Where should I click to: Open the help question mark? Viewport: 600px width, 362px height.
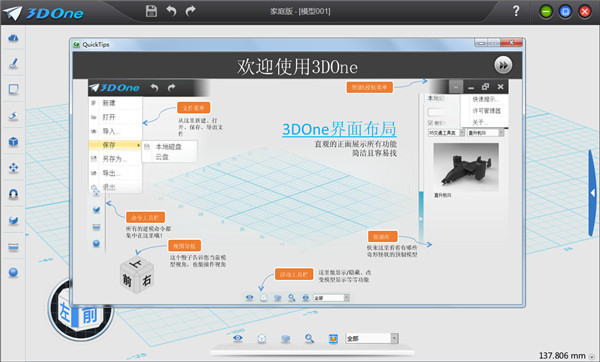516,11
